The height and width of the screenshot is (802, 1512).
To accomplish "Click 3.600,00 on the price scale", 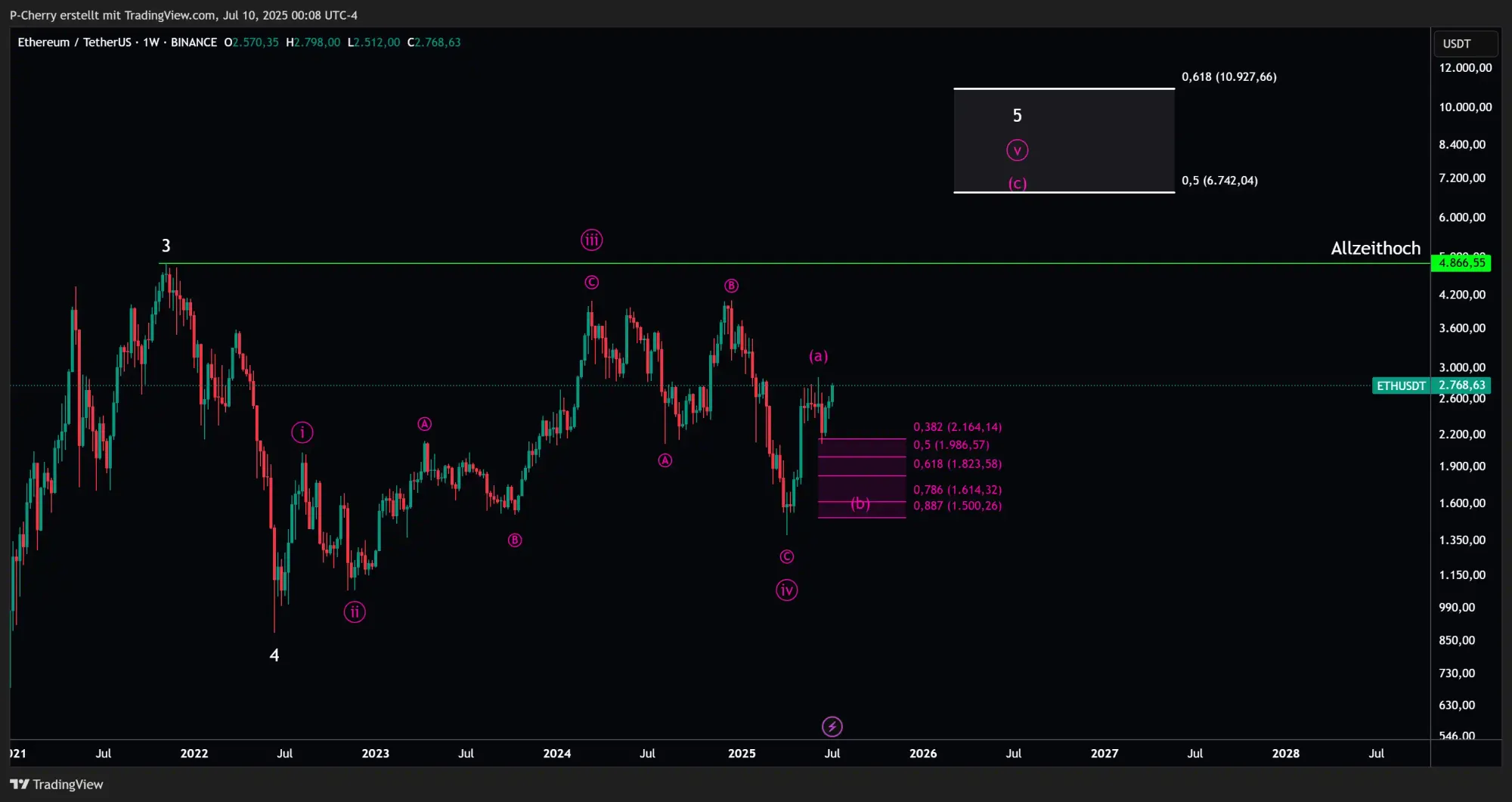I will click(1462, 328).
